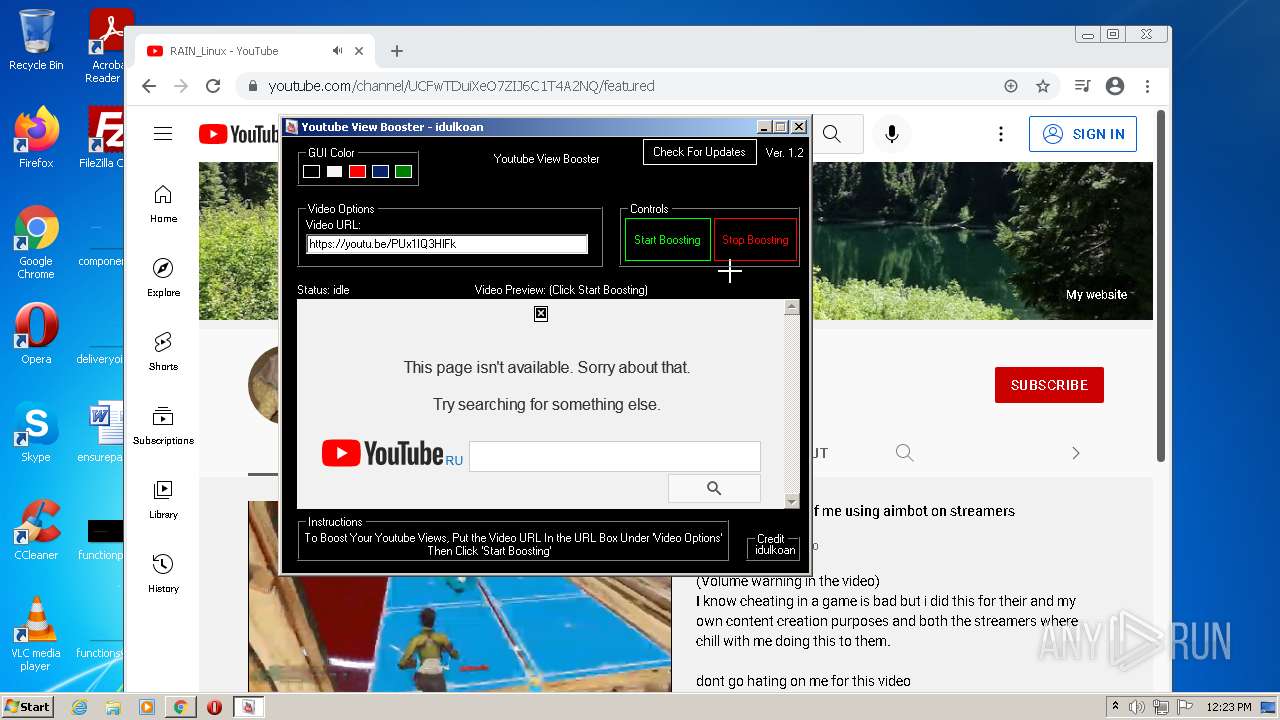Click Chrome forward arrow button
Viewport: 1280px width, 720px height.
click(181, 86)
